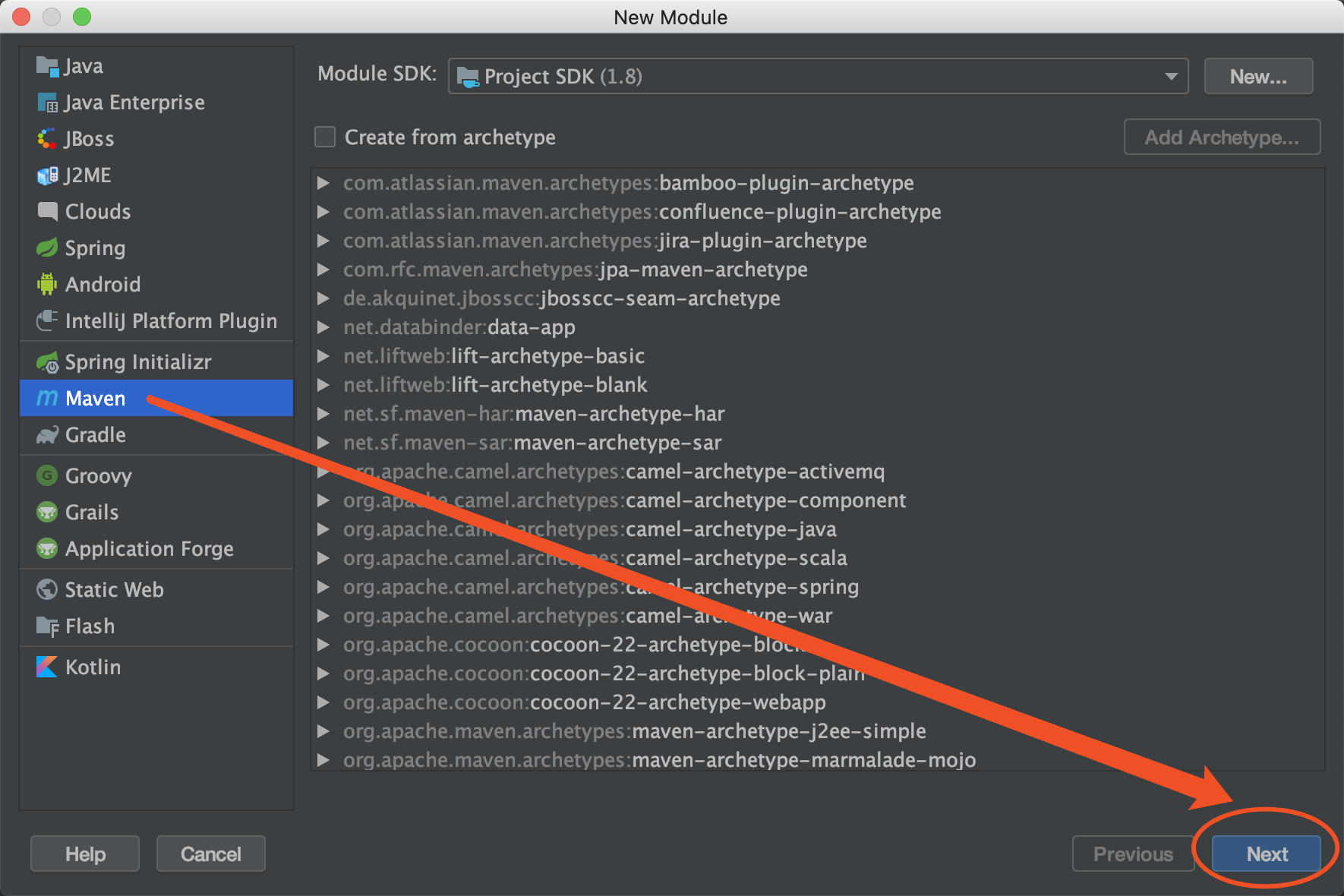The height and width of the screenshot is (896, 1344).
Task: Click the Android robot icon
Action: point(47,285)
